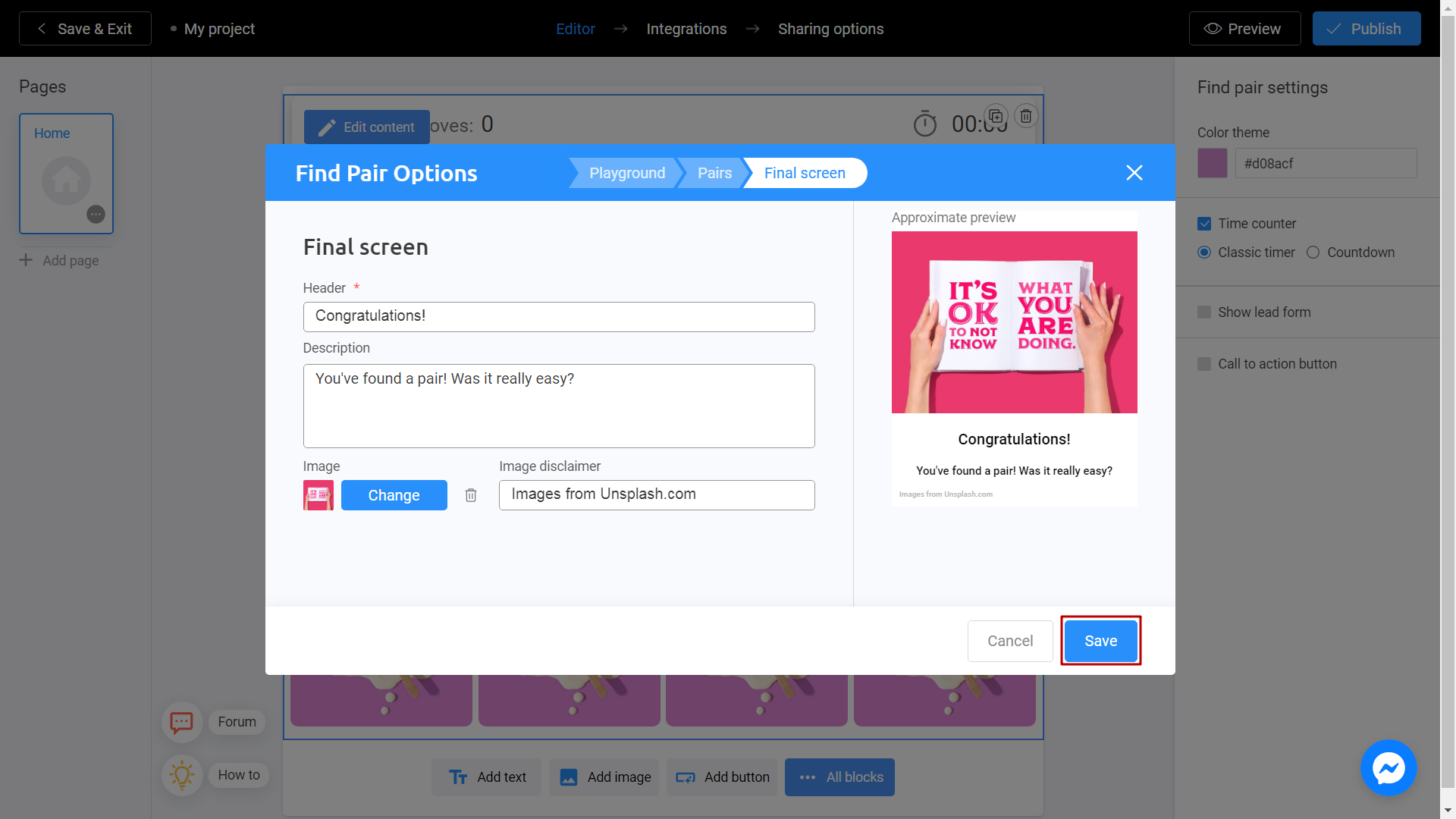
Task: Switch to the Pairs tab
Action: [714, 172]
